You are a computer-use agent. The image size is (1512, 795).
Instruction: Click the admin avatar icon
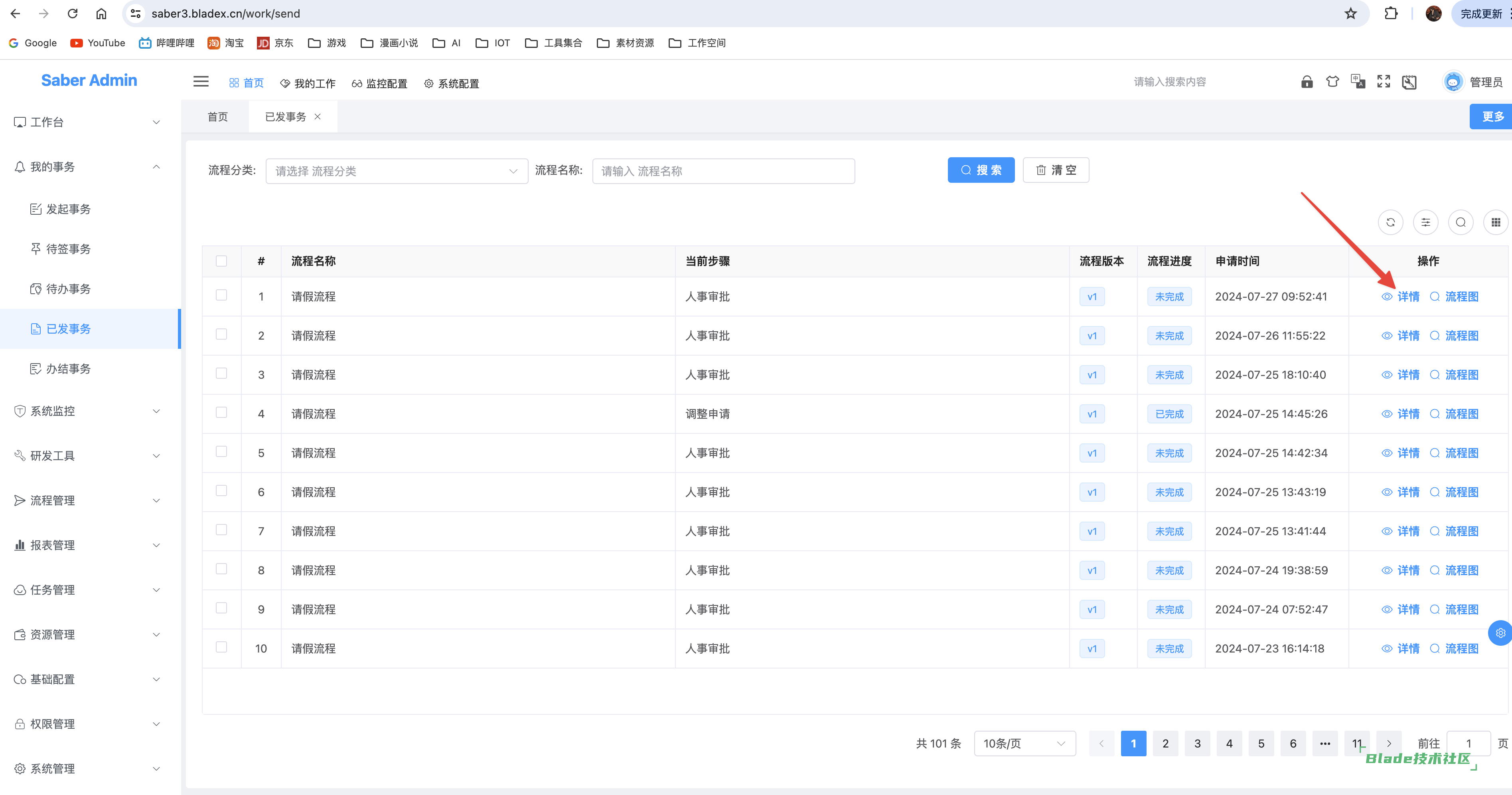tap(1453, 81)
